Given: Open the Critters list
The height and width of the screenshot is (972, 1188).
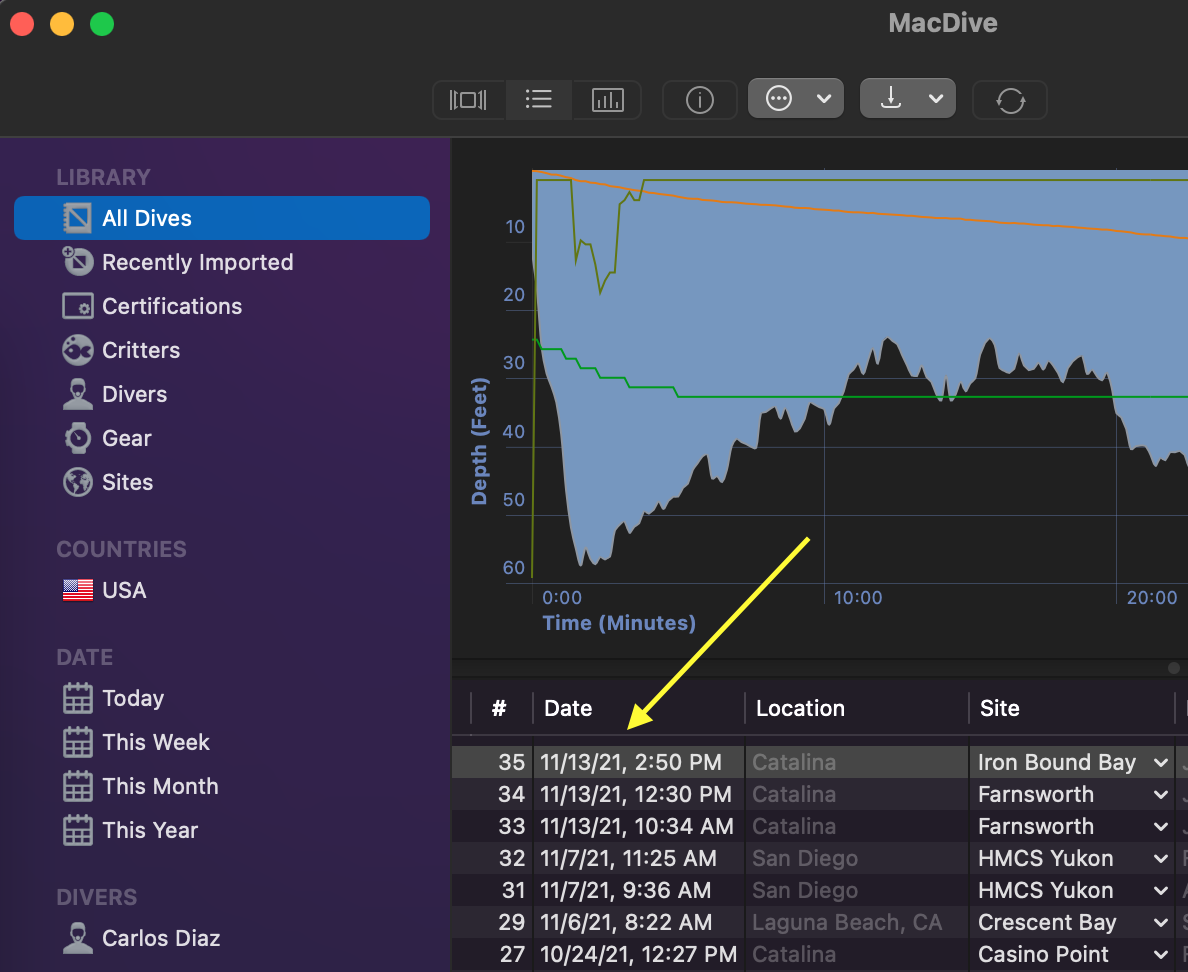Looking at the screenshot, I should click(x=140, y=350).
